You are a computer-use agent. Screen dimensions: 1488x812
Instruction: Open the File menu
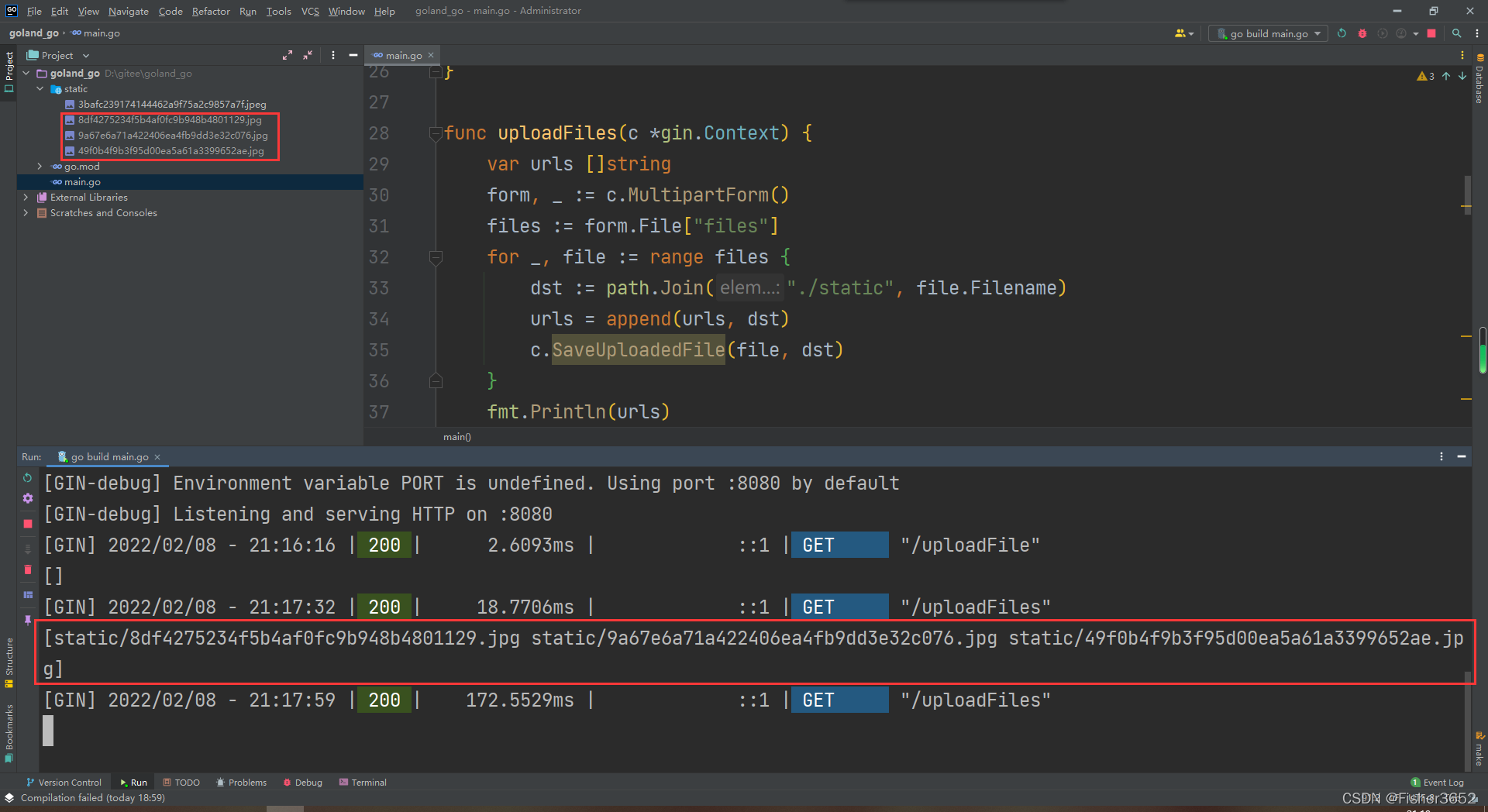[34, 11]
